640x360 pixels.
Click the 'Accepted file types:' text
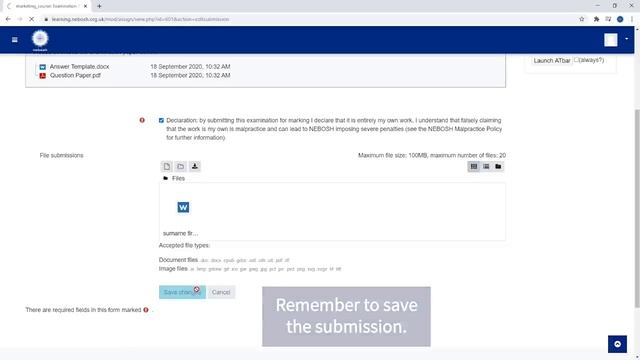click(184, 245)
